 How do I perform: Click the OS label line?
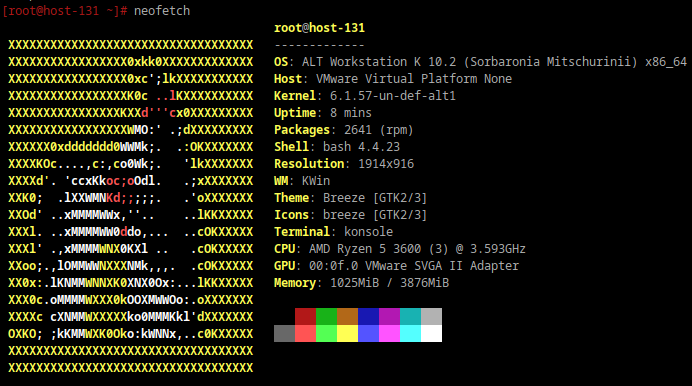480,62
